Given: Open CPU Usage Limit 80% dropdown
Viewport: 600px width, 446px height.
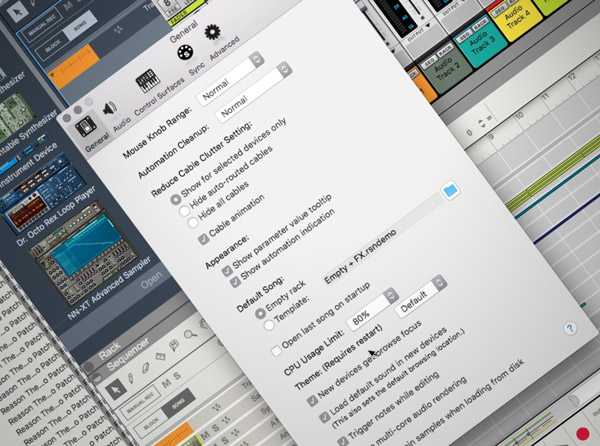Looking at the screenshot, I should (x=374, y=309).
